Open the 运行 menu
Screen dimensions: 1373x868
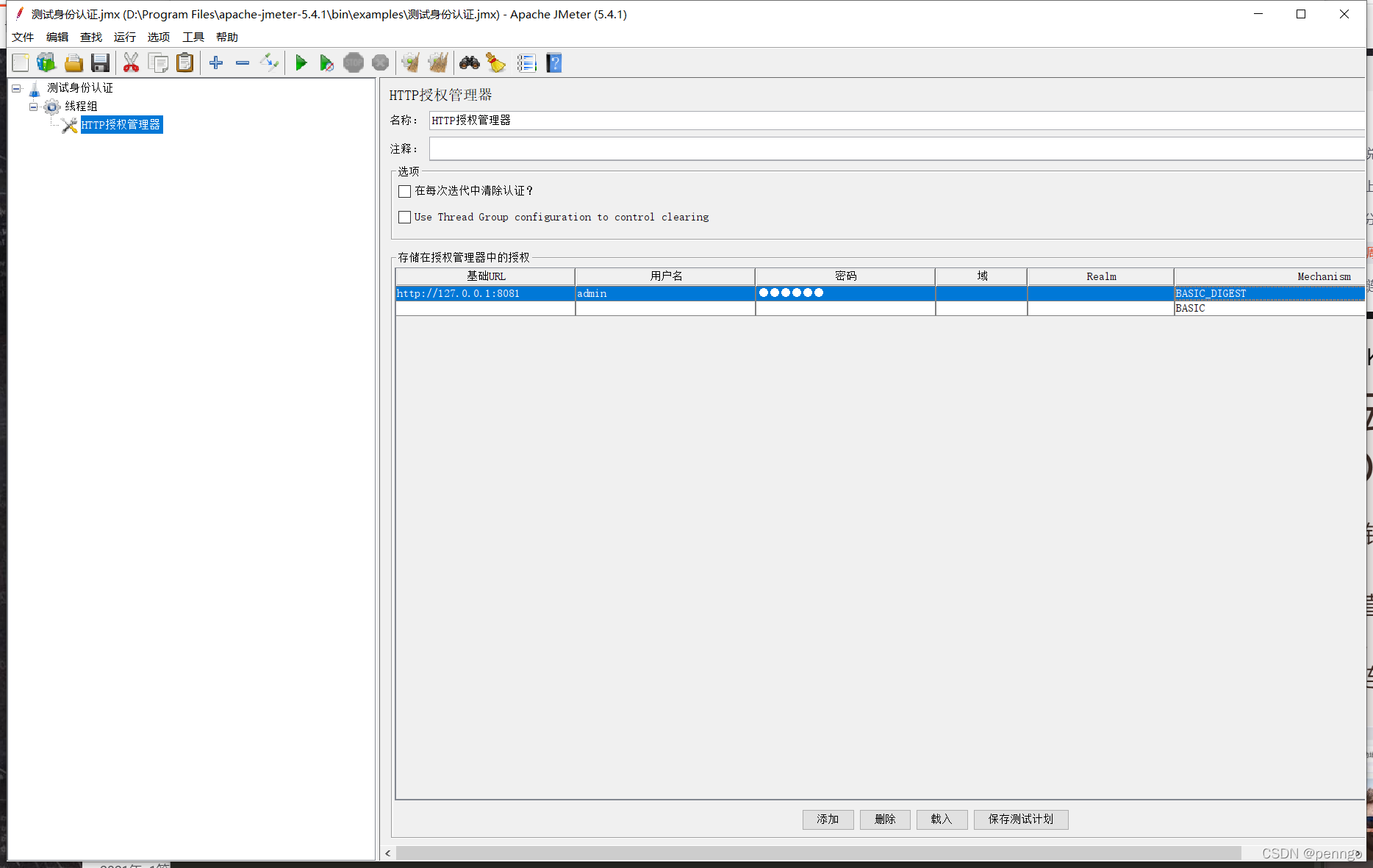pyautogui.click(x=125, y=37)
